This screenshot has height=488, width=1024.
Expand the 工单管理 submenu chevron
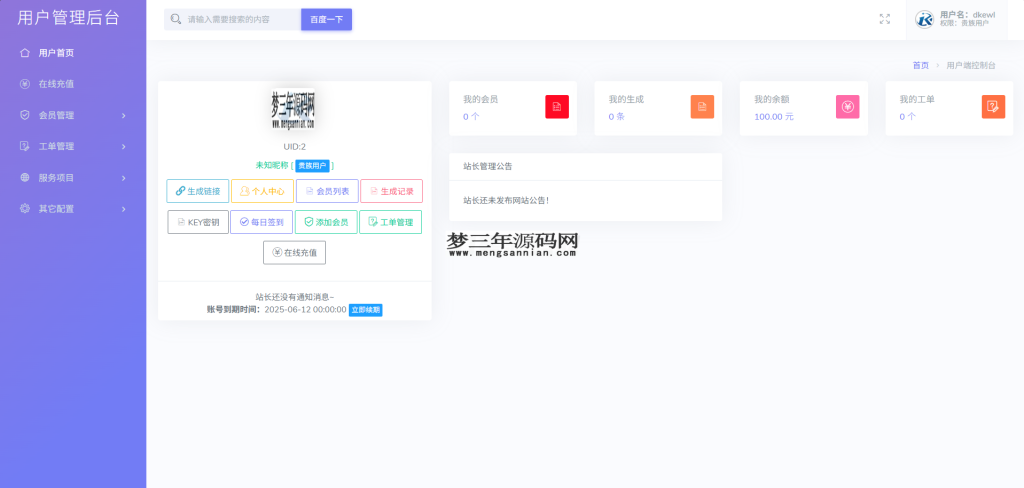click(123, 147)
